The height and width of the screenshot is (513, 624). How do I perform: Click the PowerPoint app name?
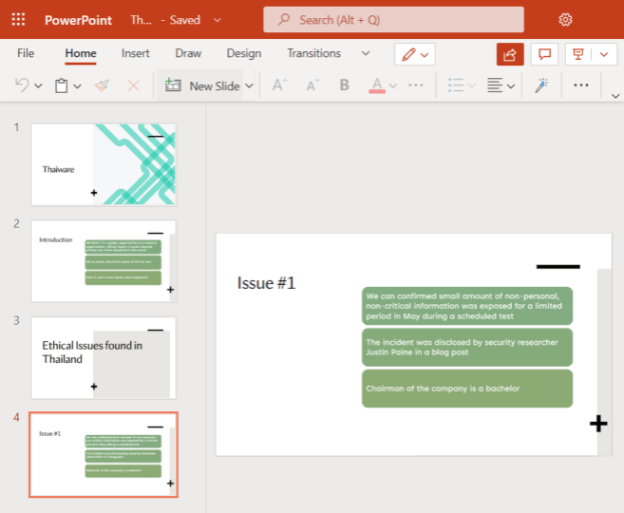point(78,20)
